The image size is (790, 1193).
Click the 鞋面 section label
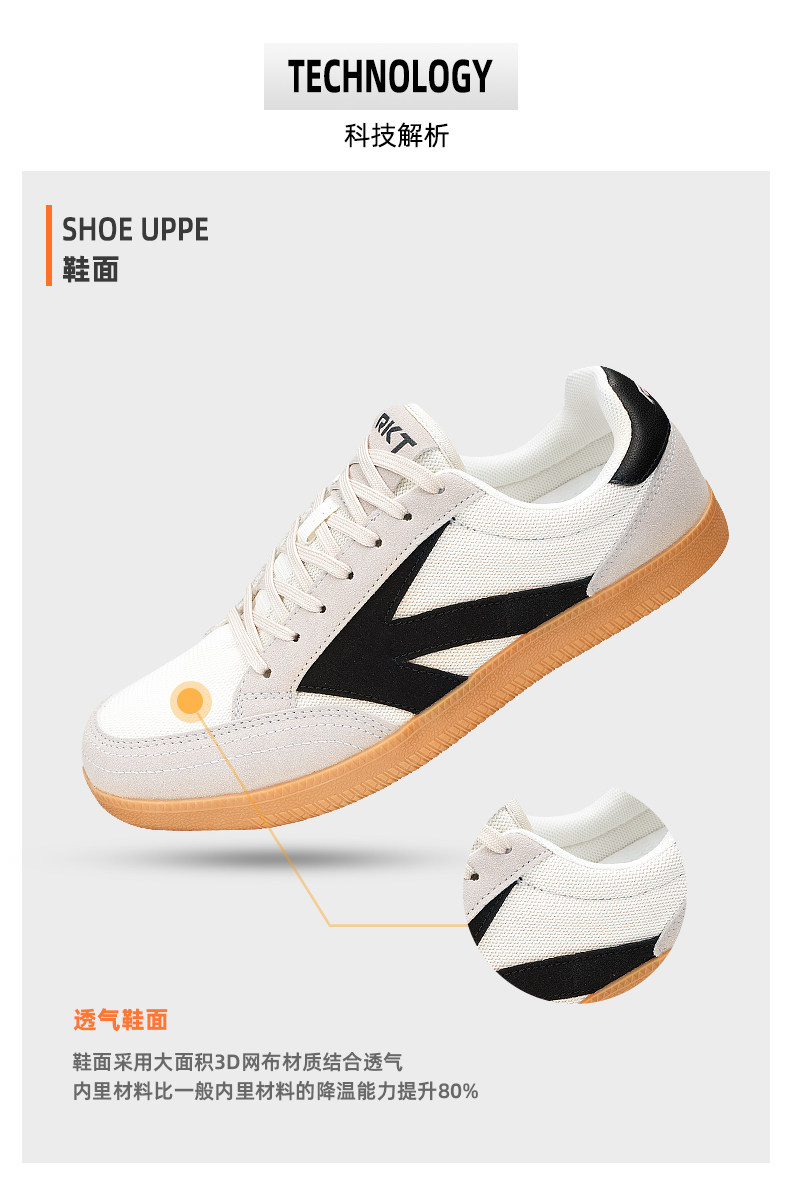coord(90,269)
